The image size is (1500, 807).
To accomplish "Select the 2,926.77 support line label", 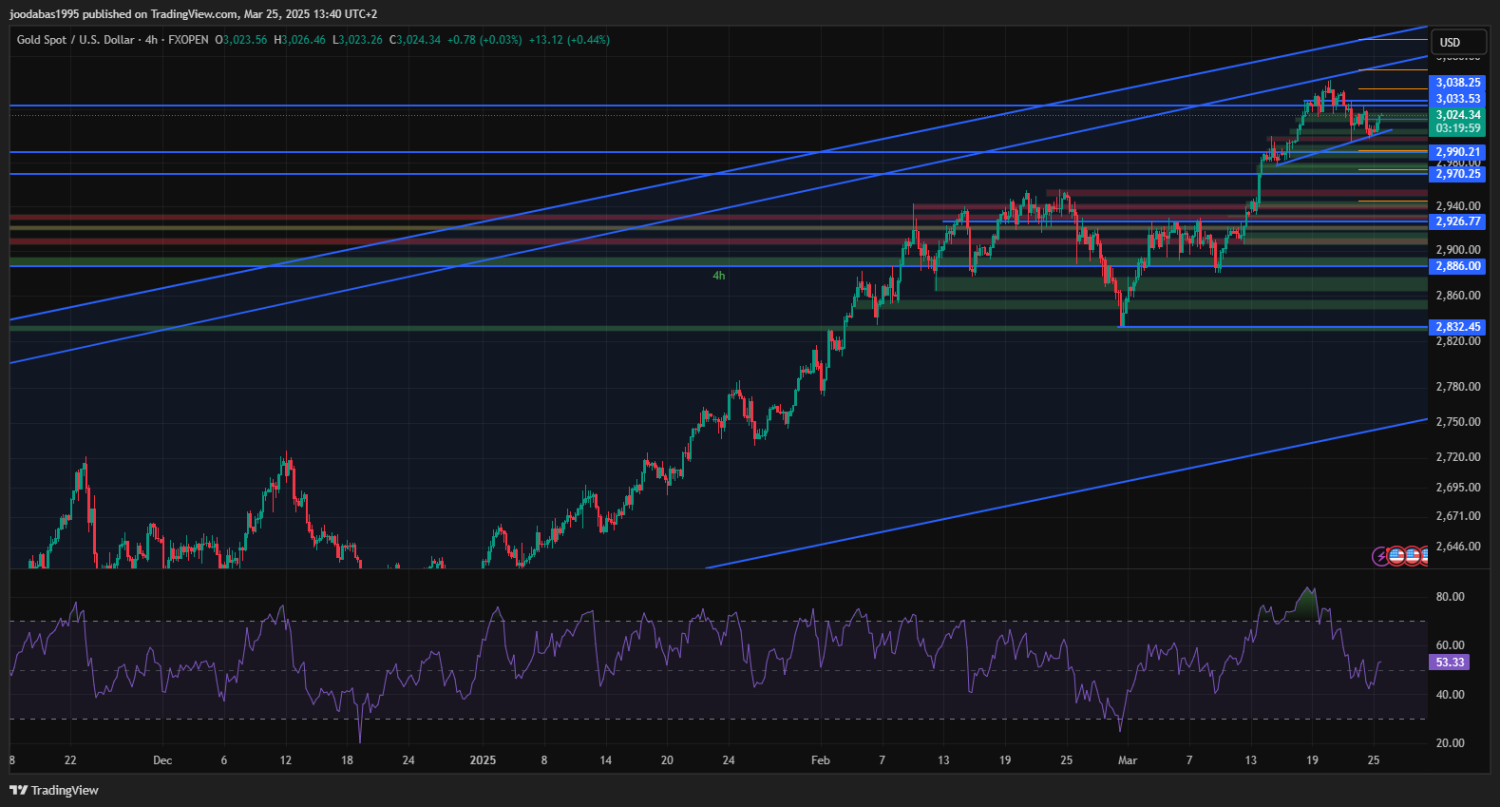I will 1456,221.
